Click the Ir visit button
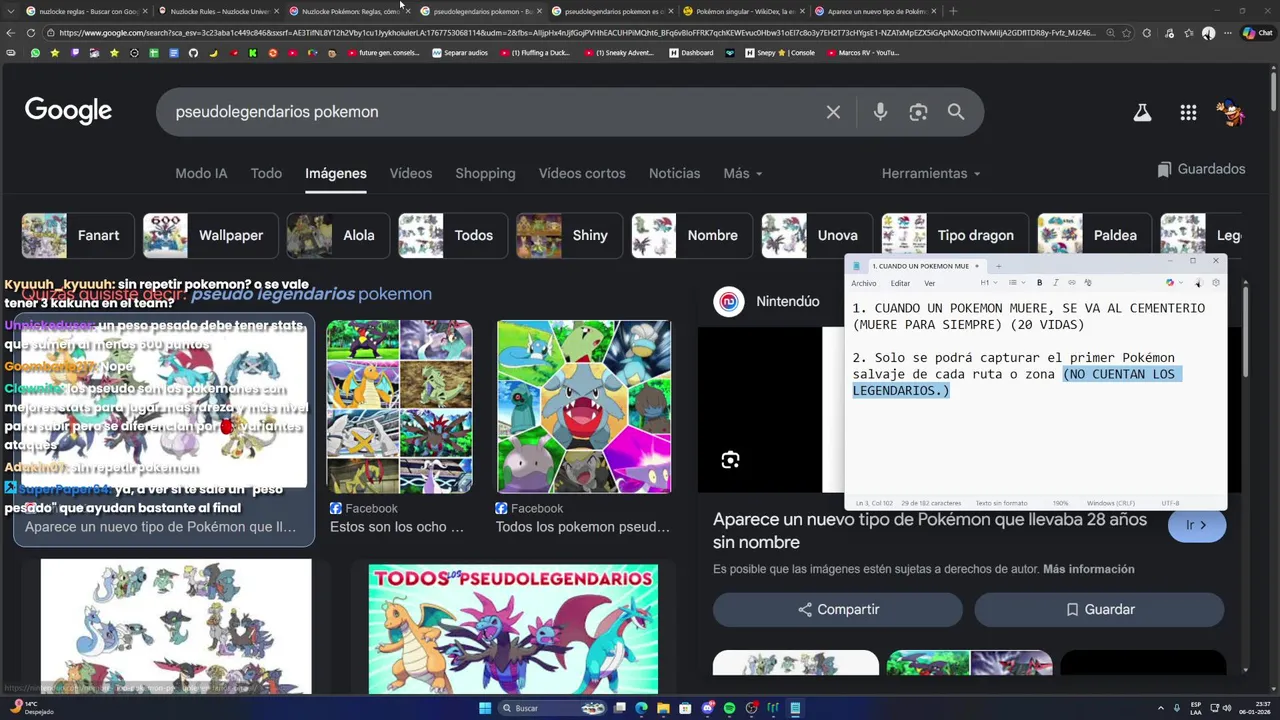Image resolution: width=1280 pixels, height=720 pixels. (x=1197, y=525)
